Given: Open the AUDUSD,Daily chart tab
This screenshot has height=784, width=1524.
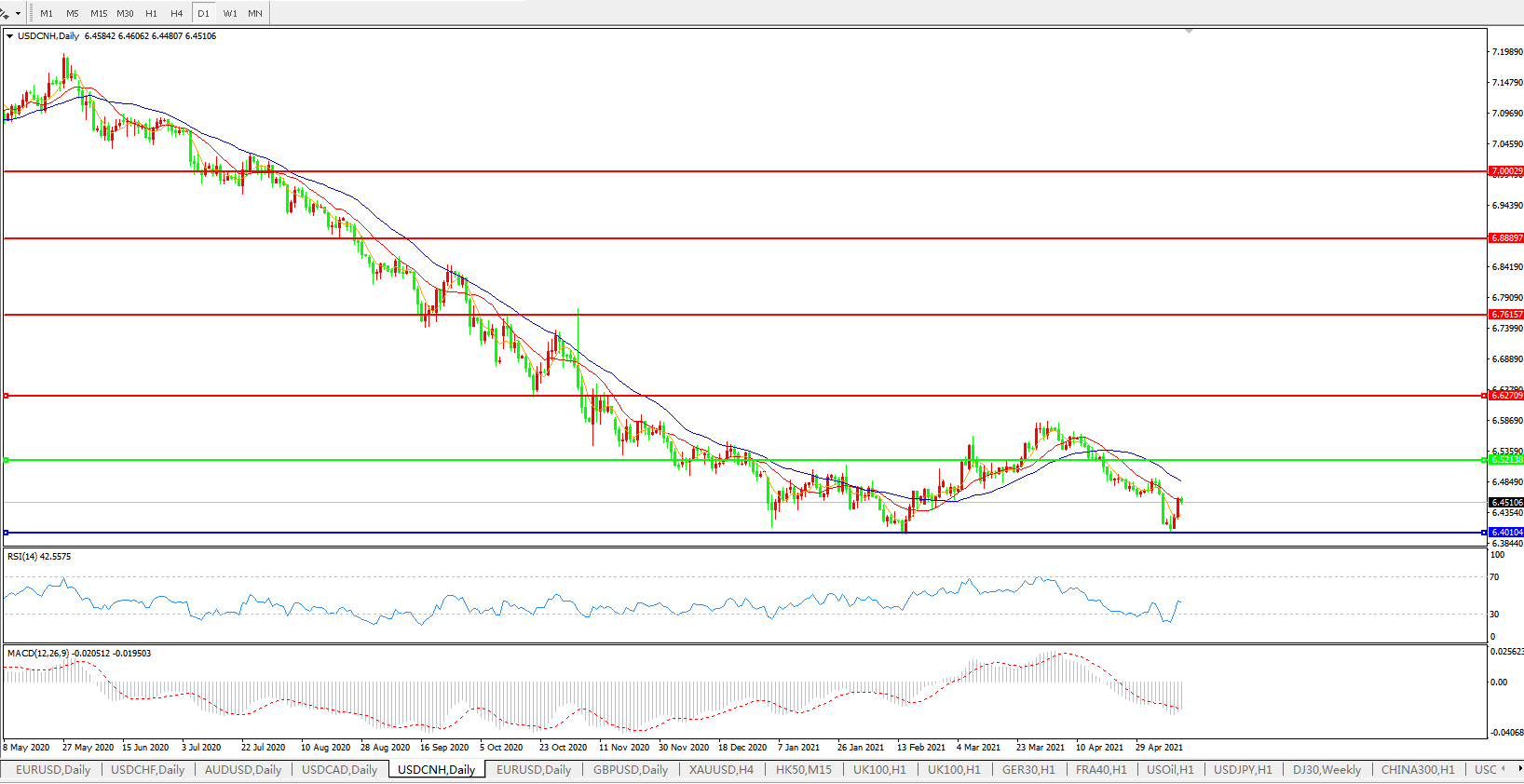Looking at the screenshot, I should 242,769.
